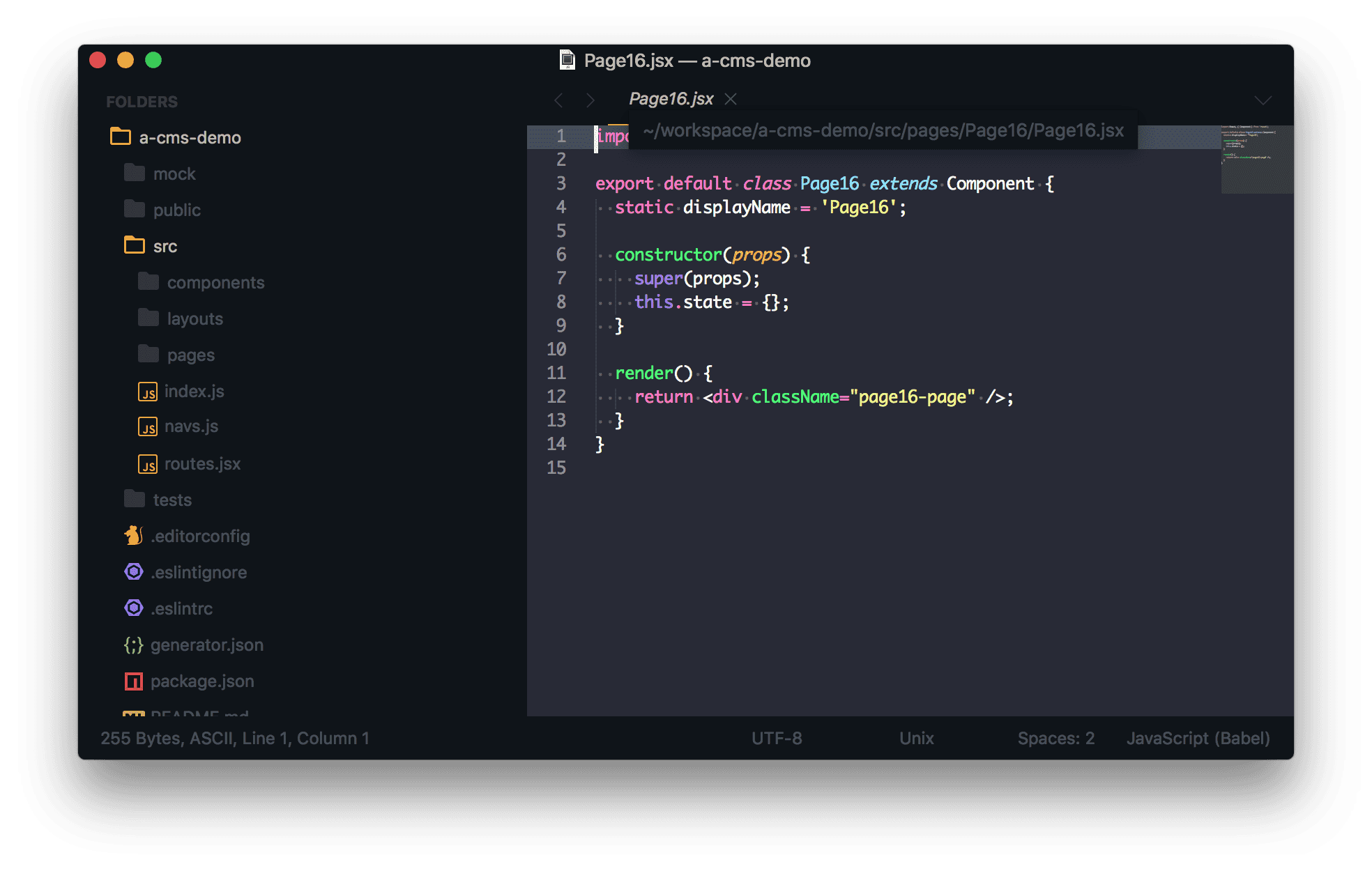Viewport: 1372px width, 871px height.
Task: Click the package.json npm icon
Action: tap(133, 681)
